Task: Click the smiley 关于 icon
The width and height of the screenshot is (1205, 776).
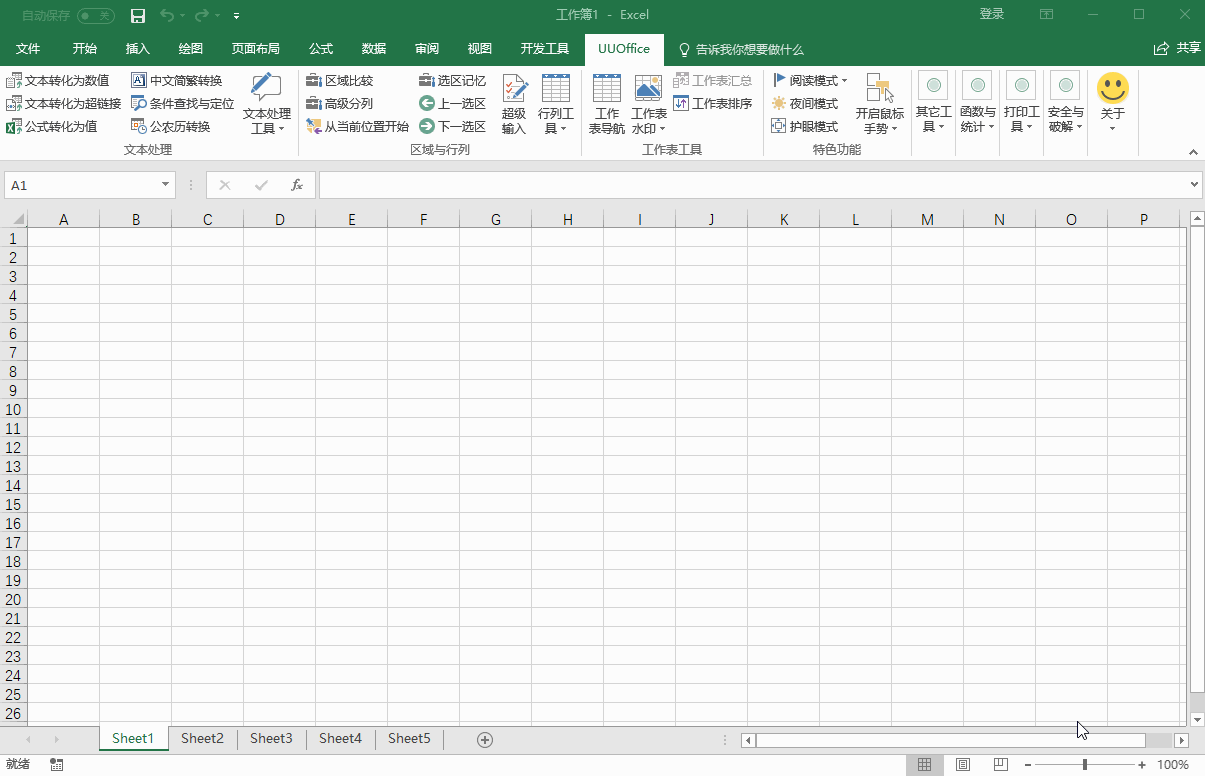Action: pyautogui.click(x=1113, y=88)
